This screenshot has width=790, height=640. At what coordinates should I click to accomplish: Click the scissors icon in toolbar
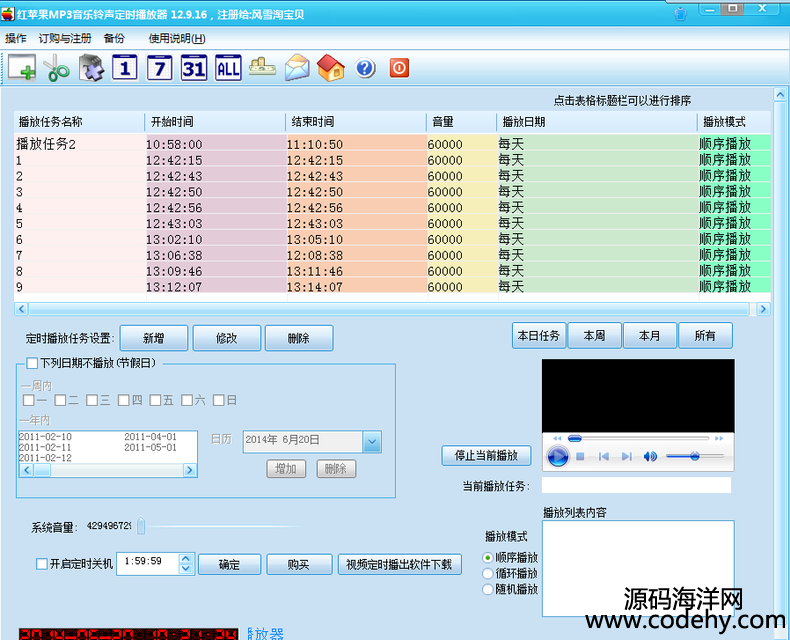[x=57, y=69]
